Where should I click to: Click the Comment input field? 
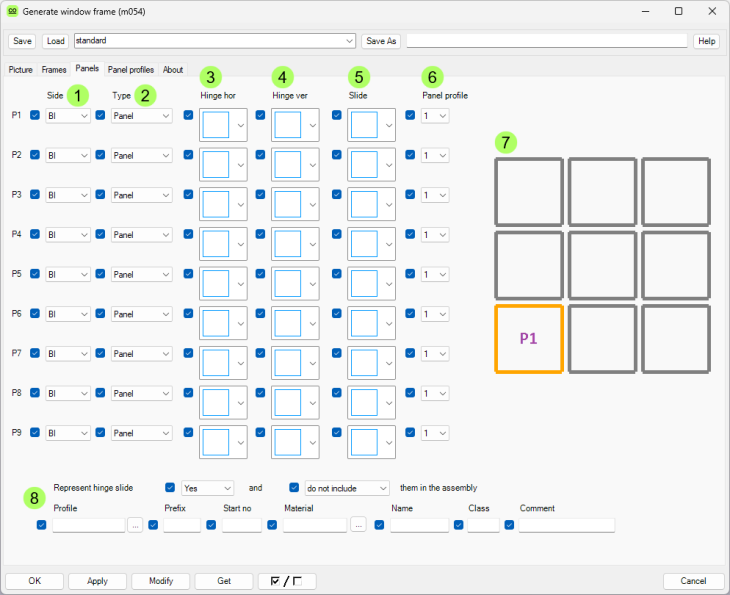pos(567,525)
